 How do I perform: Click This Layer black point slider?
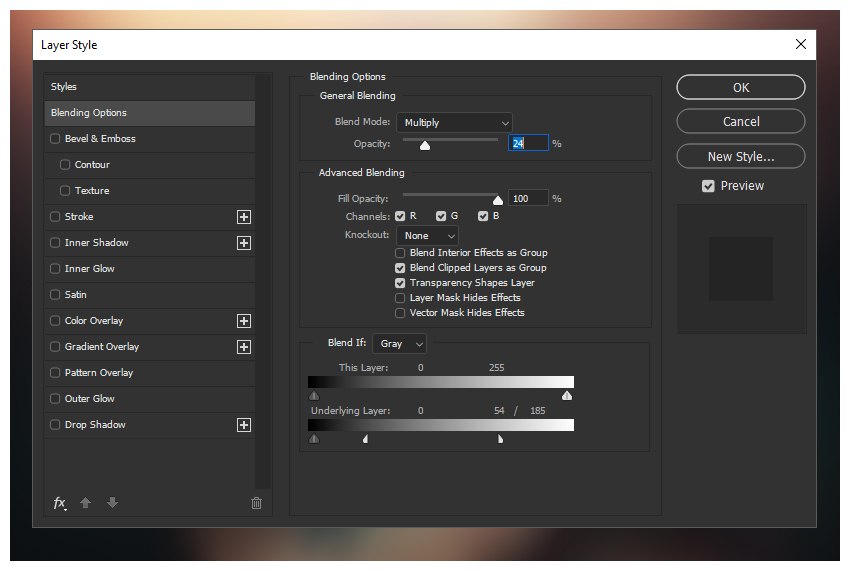(314, 395)
